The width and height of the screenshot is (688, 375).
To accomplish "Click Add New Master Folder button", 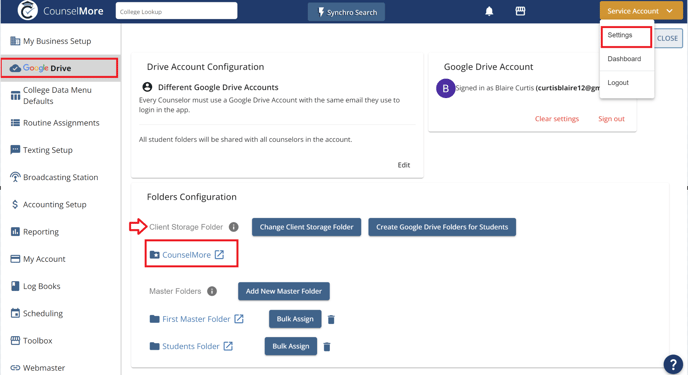I will [284, 291].
